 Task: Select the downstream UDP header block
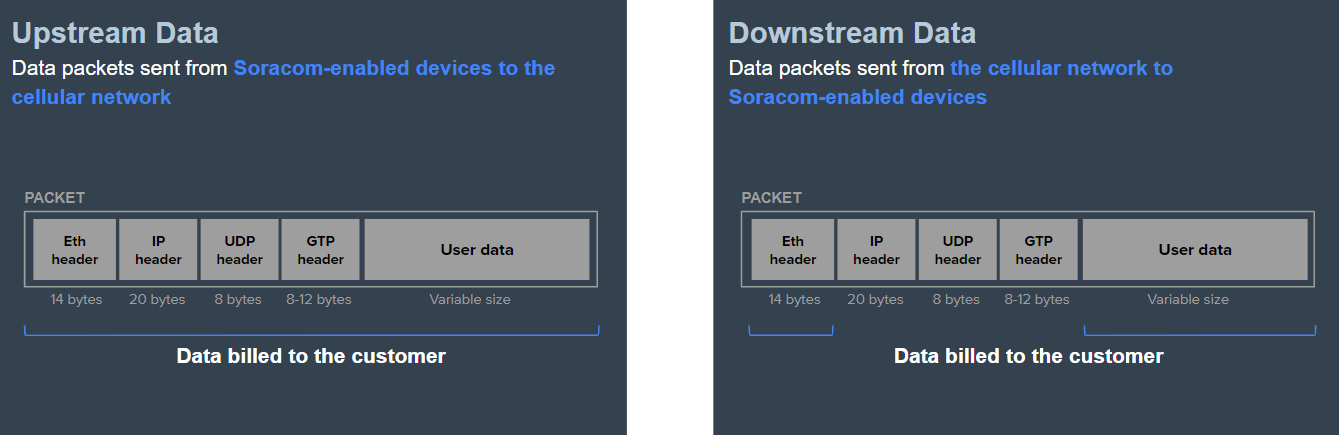point(957,250)
